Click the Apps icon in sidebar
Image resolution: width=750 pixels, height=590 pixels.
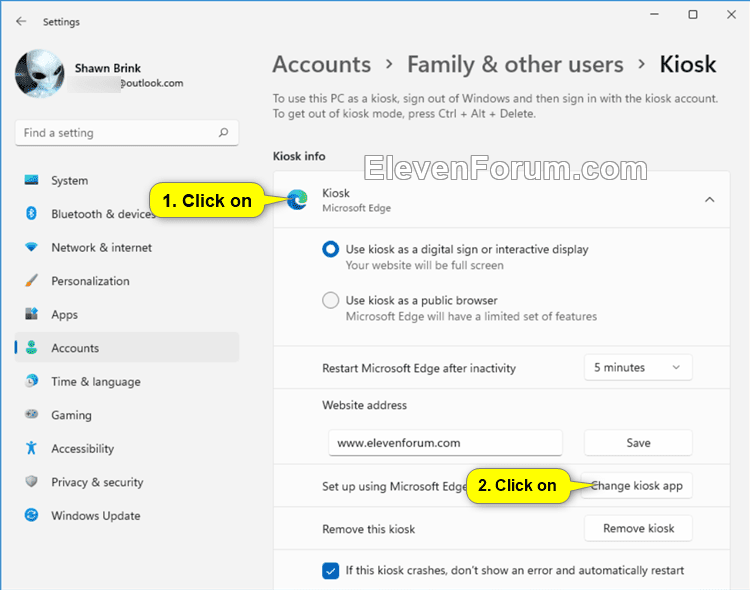coord(32,314)
